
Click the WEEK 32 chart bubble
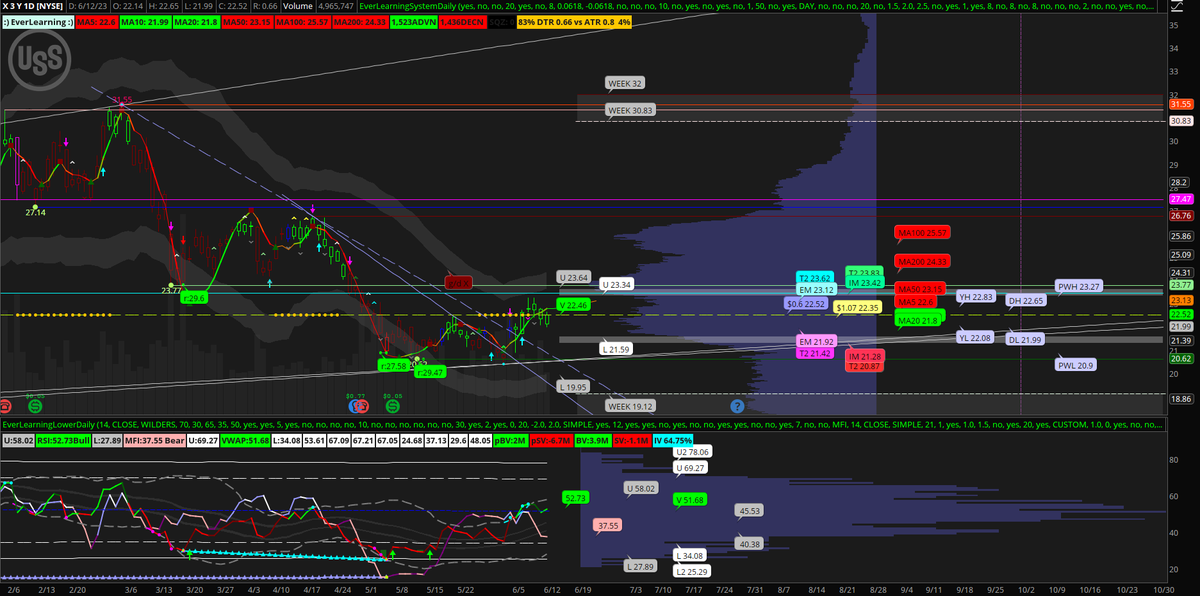coord(624,83)
